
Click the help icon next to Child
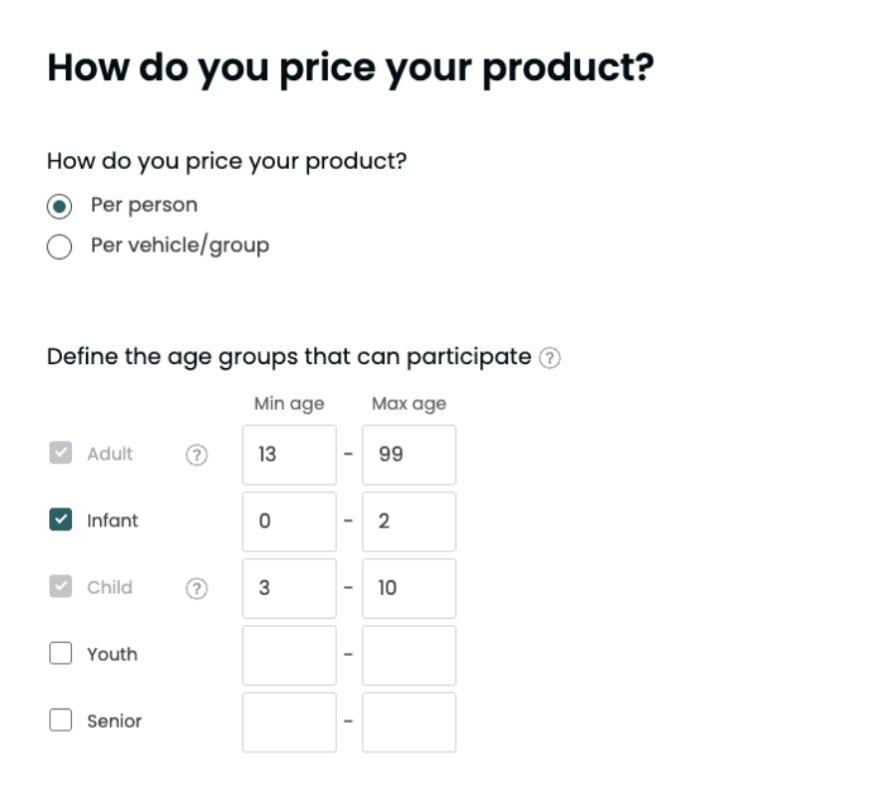point(197,588)
